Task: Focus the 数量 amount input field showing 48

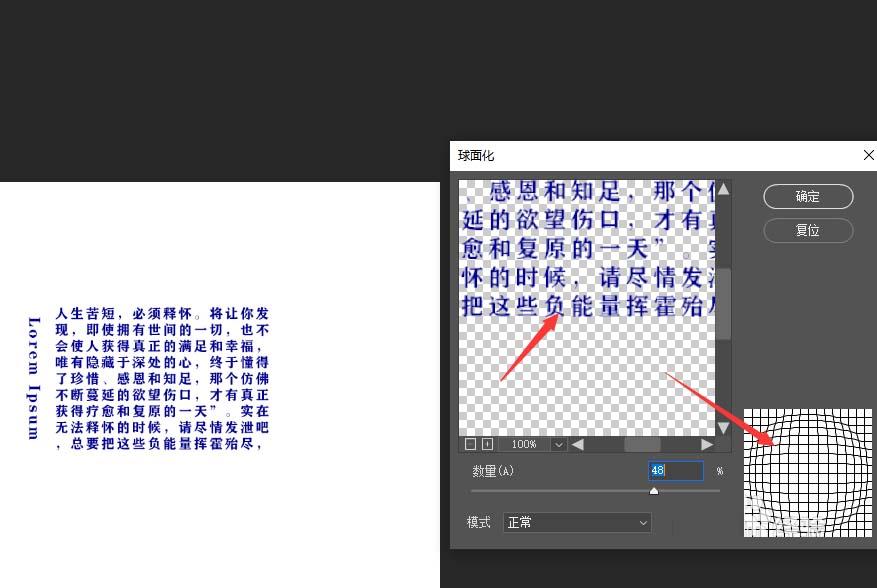Action: [x=676, y=471]
